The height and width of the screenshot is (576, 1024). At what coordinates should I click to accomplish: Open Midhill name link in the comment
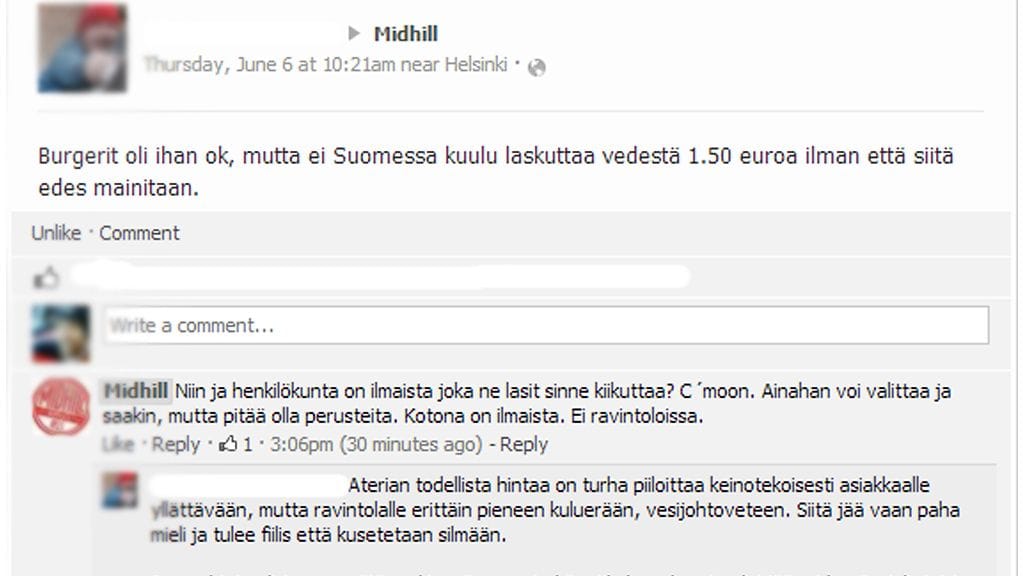click(x=135, y=391)
